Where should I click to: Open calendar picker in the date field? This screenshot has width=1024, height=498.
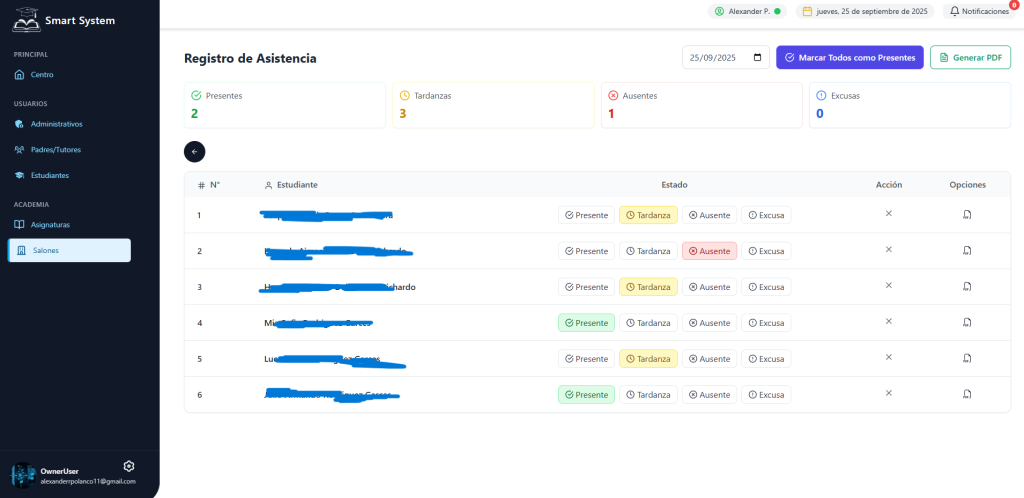758,58
